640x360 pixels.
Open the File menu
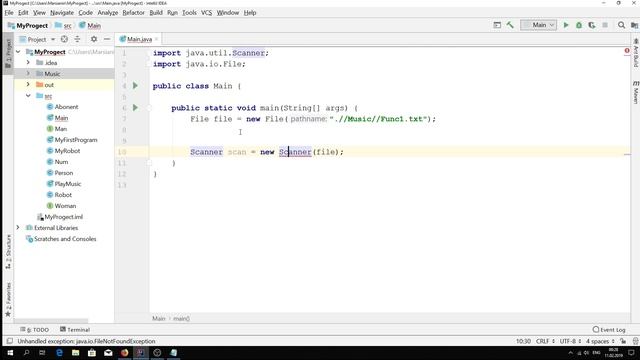click(x=9, y=13)
